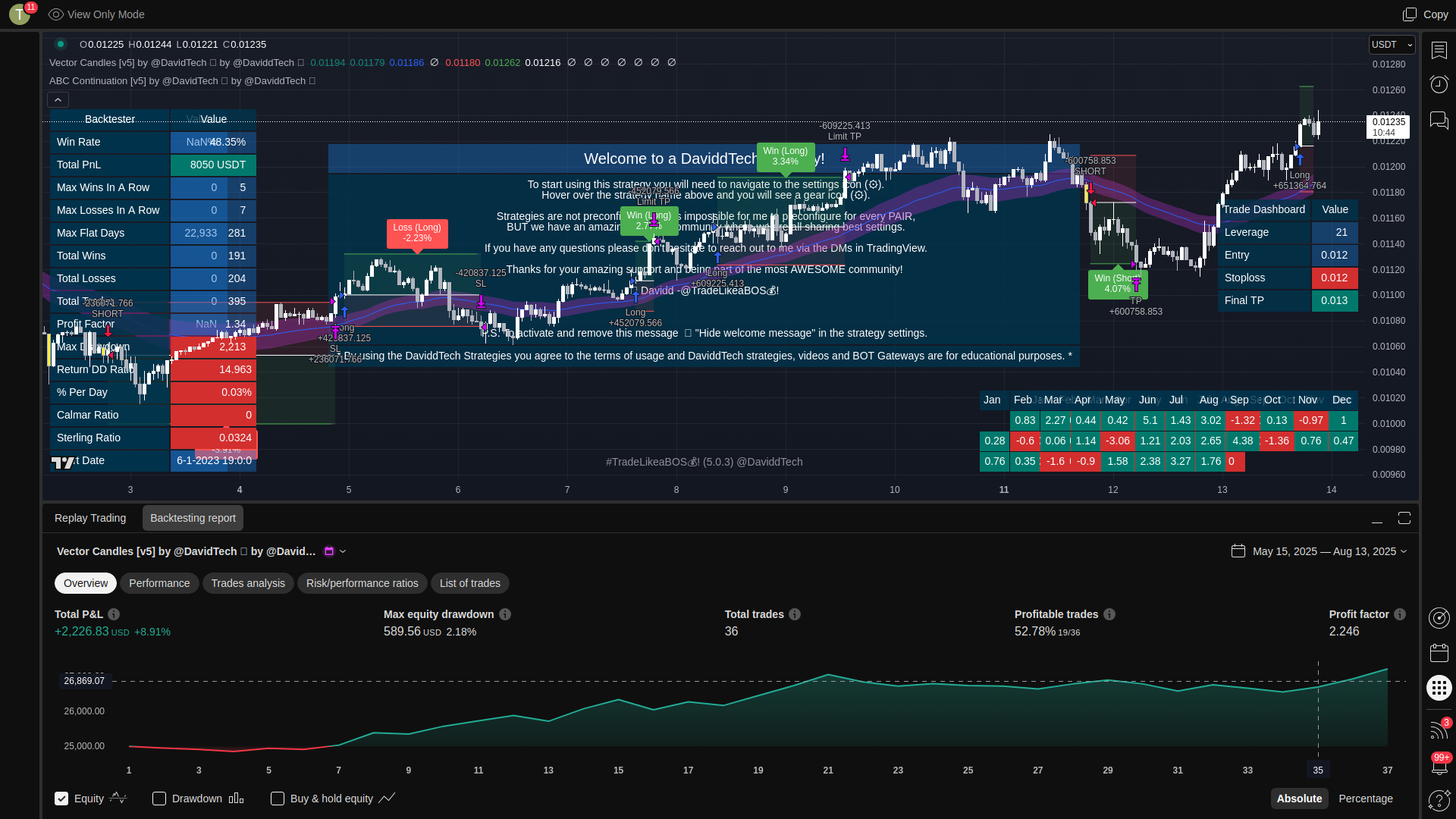Image resolution: width=1456 pixels, height=819 pixels.
Task: Click the 26,869.07 equity axis label
Action: coord(84,681)
